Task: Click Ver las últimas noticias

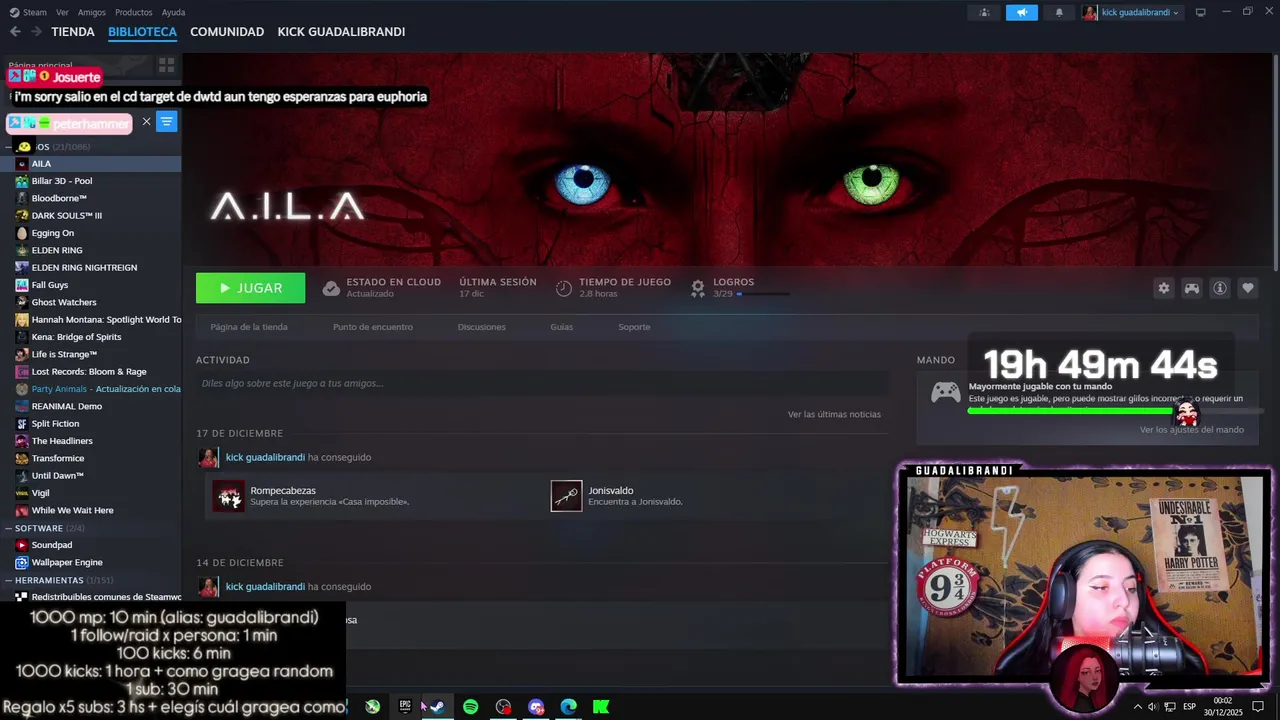Action: (x=834, y=414)
